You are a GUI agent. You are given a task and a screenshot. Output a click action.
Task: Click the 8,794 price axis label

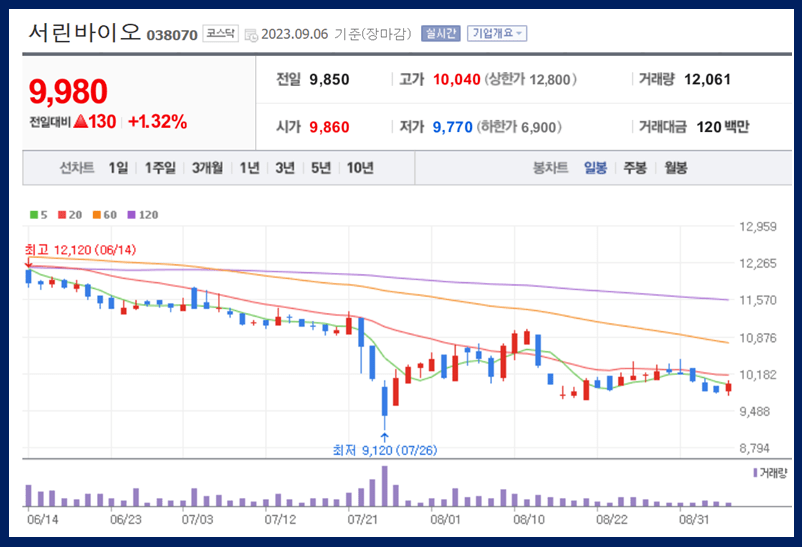pos(754,449)
